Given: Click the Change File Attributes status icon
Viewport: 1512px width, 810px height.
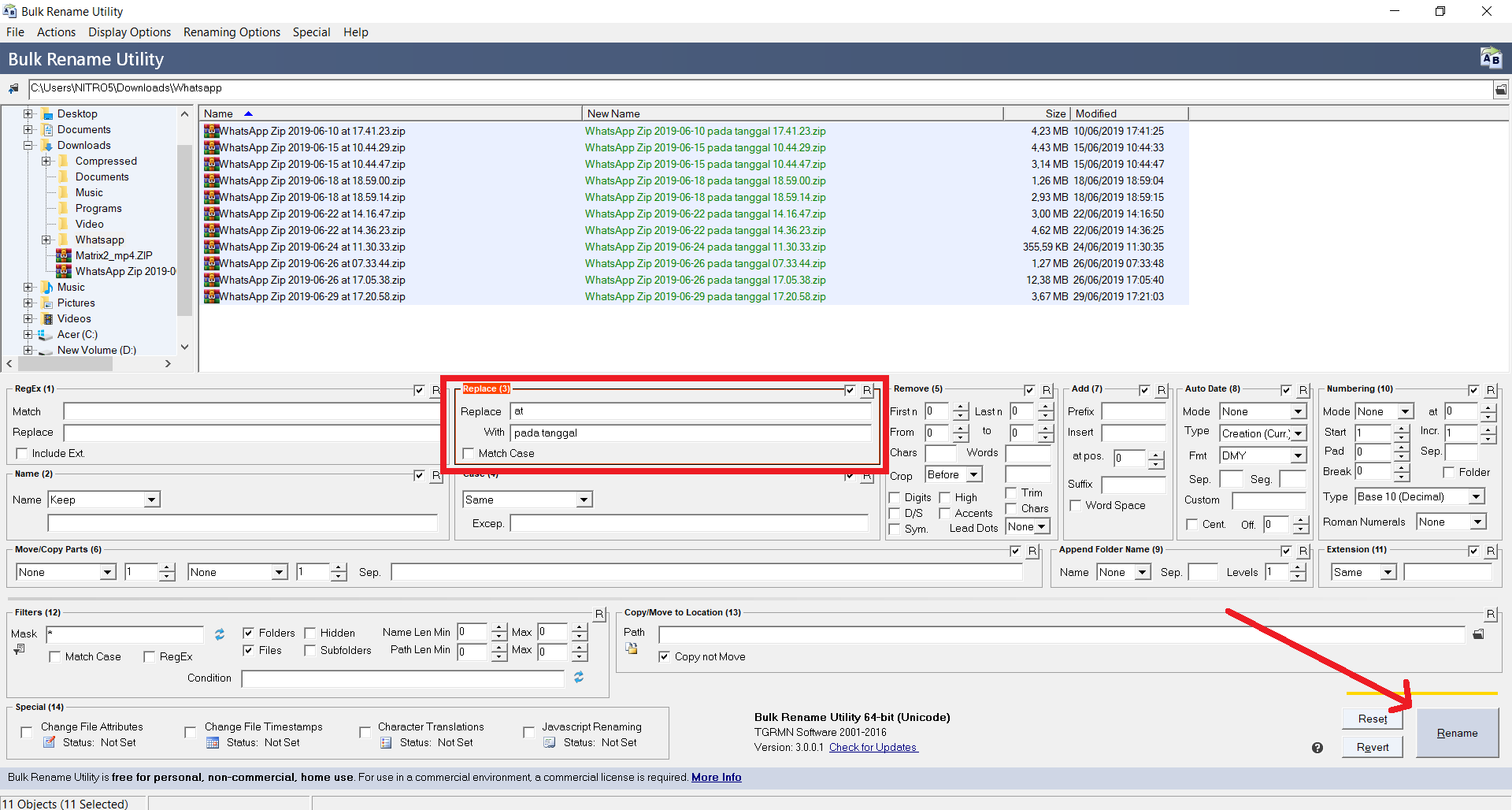Looking at the screenshot, I should pyautogui.click(x=50, y=742).
